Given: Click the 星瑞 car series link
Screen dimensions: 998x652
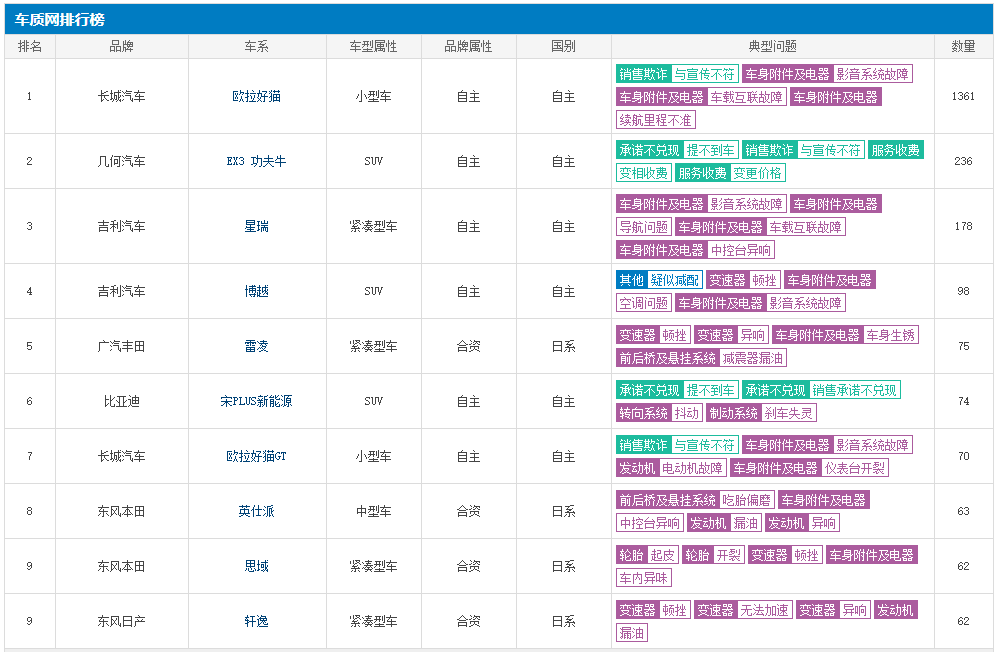Looking at the screenshot, I should click(257, 226).
